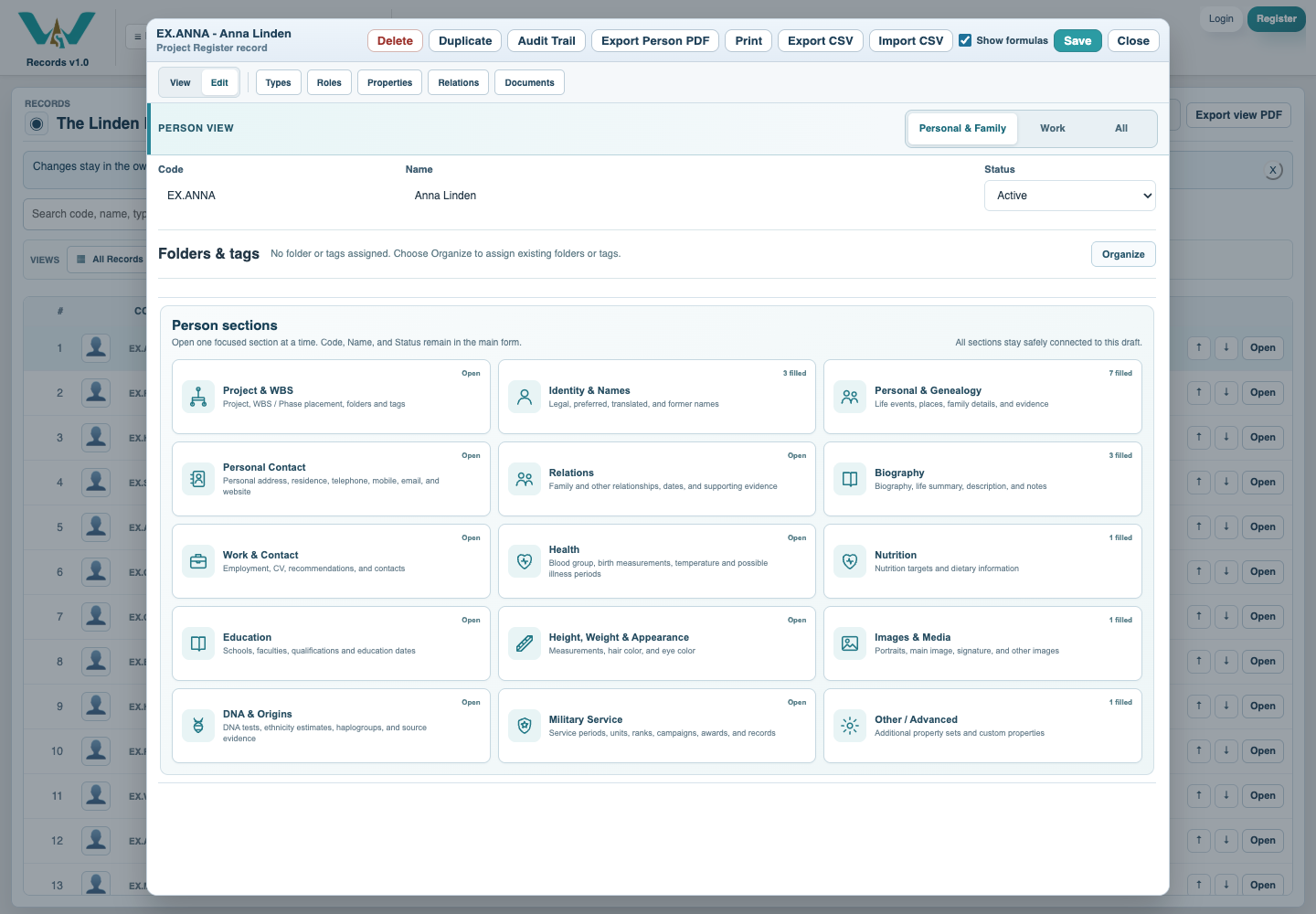The image size is (1316, 914).
Task: Click the Records v1.0 app logo
Action: point(57,30)
